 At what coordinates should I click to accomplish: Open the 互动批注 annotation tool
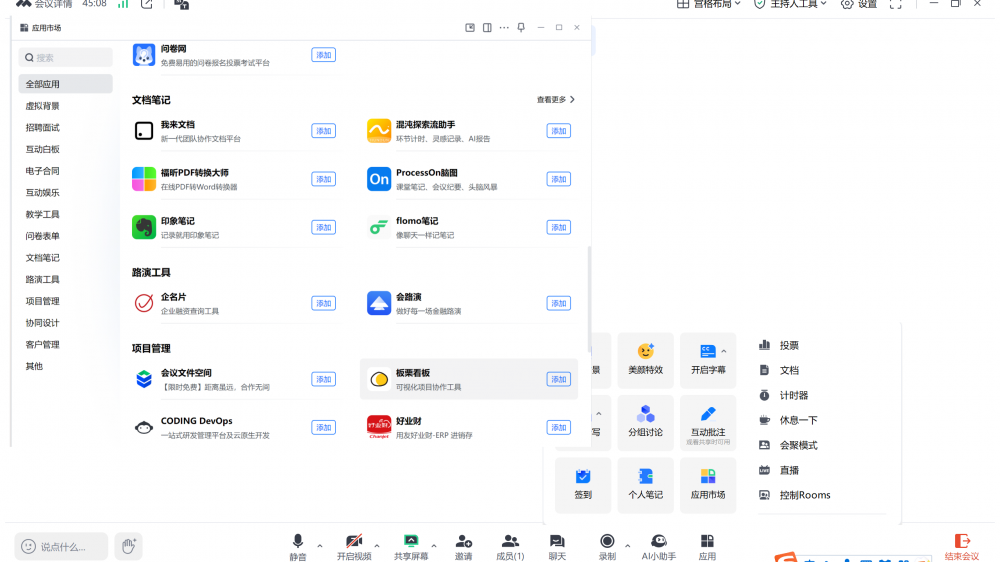coord(708,423)
